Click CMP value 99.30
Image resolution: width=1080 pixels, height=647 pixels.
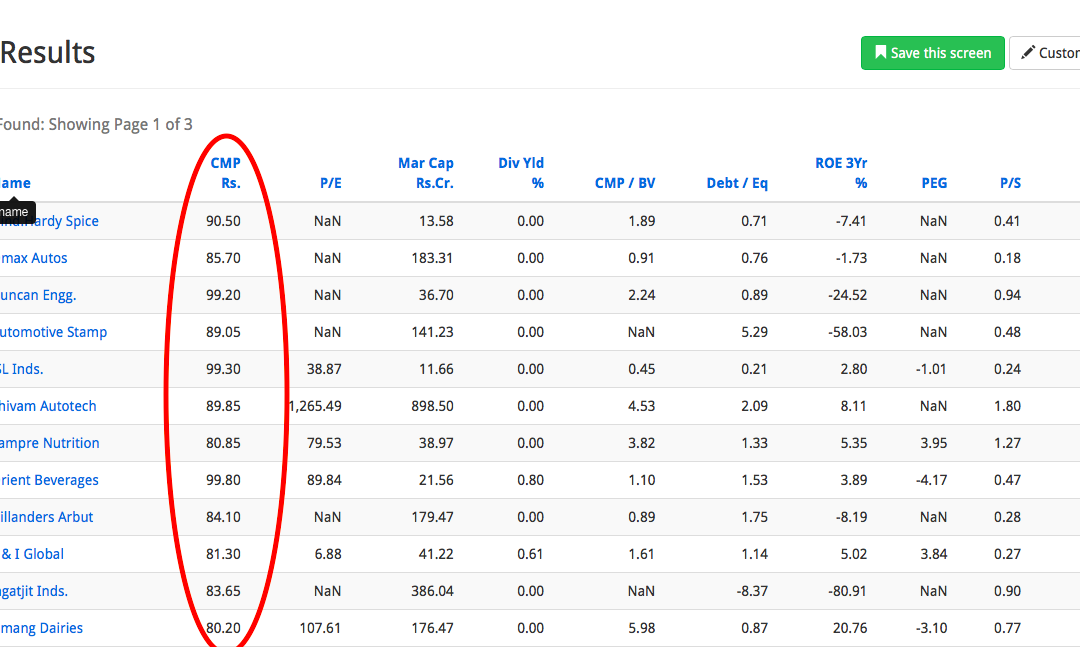[x=223, y=369]
